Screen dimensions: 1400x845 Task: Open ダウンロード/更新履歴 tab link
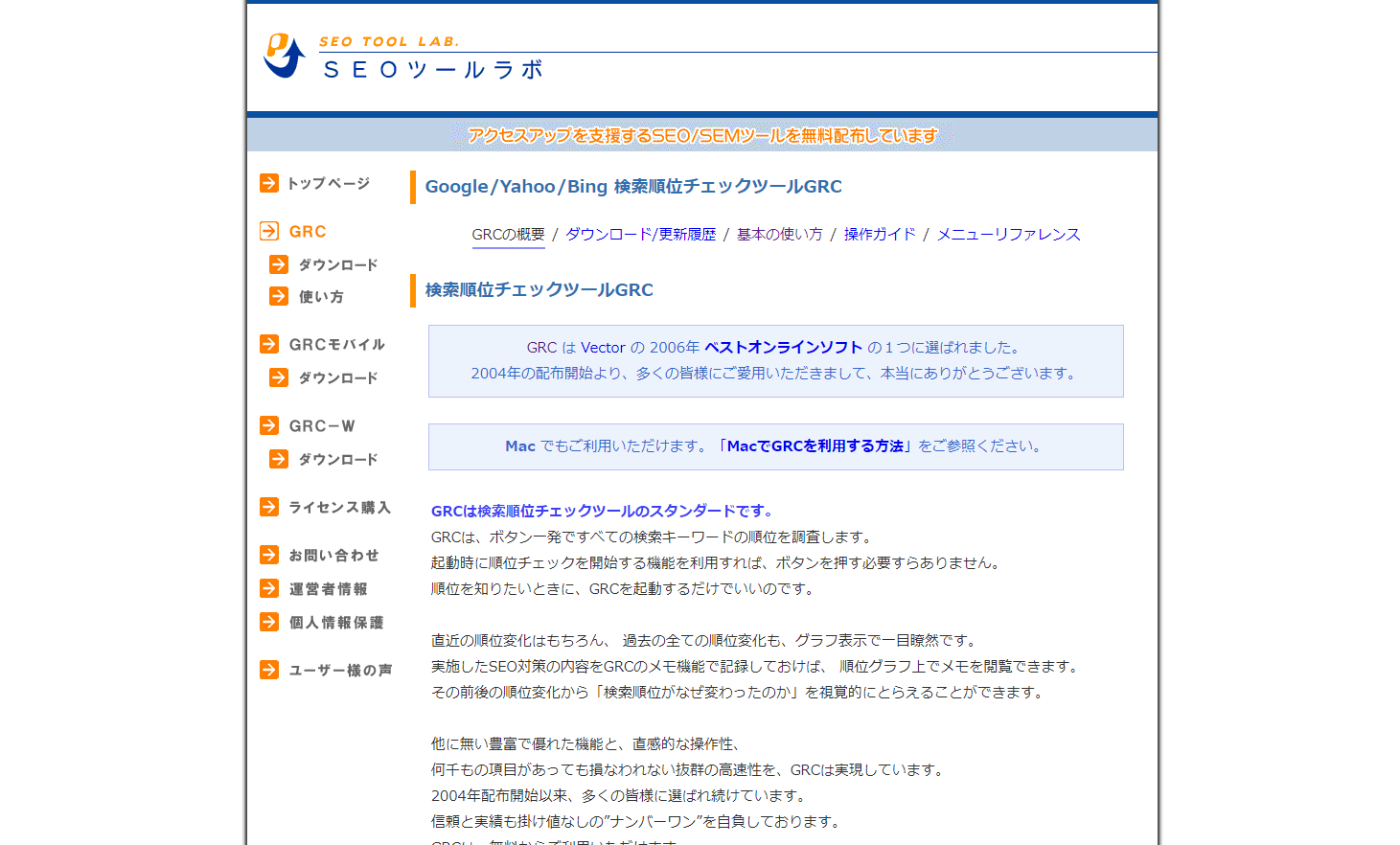point(640,235)
